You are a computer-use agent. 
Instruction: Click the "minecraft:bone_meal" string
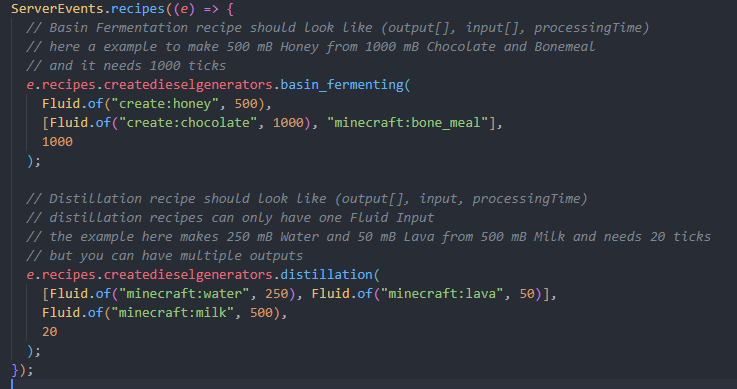coord(408,123)
